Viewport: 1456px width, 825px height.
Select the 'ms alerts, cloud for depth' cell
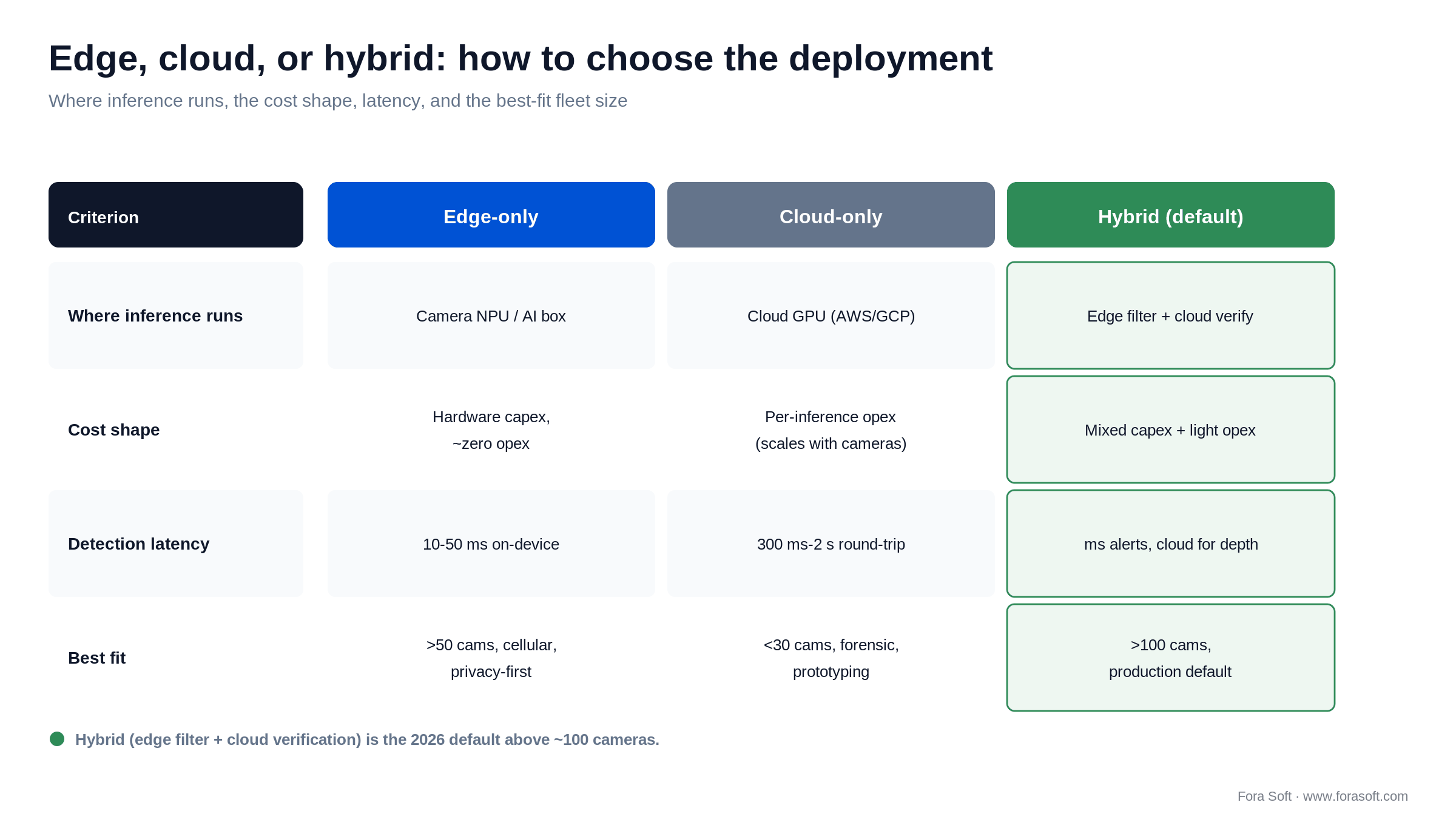1171,544
